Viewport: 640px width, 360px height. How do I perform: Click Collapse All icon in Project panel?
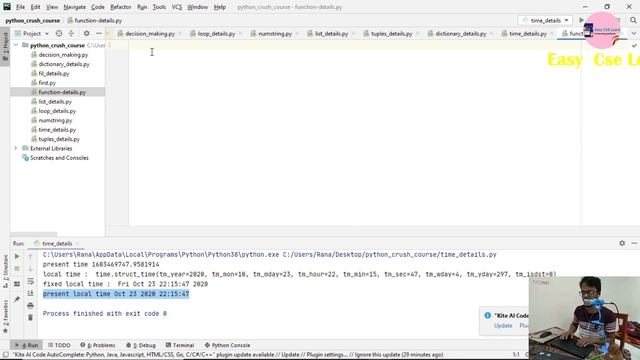point(71,33)
